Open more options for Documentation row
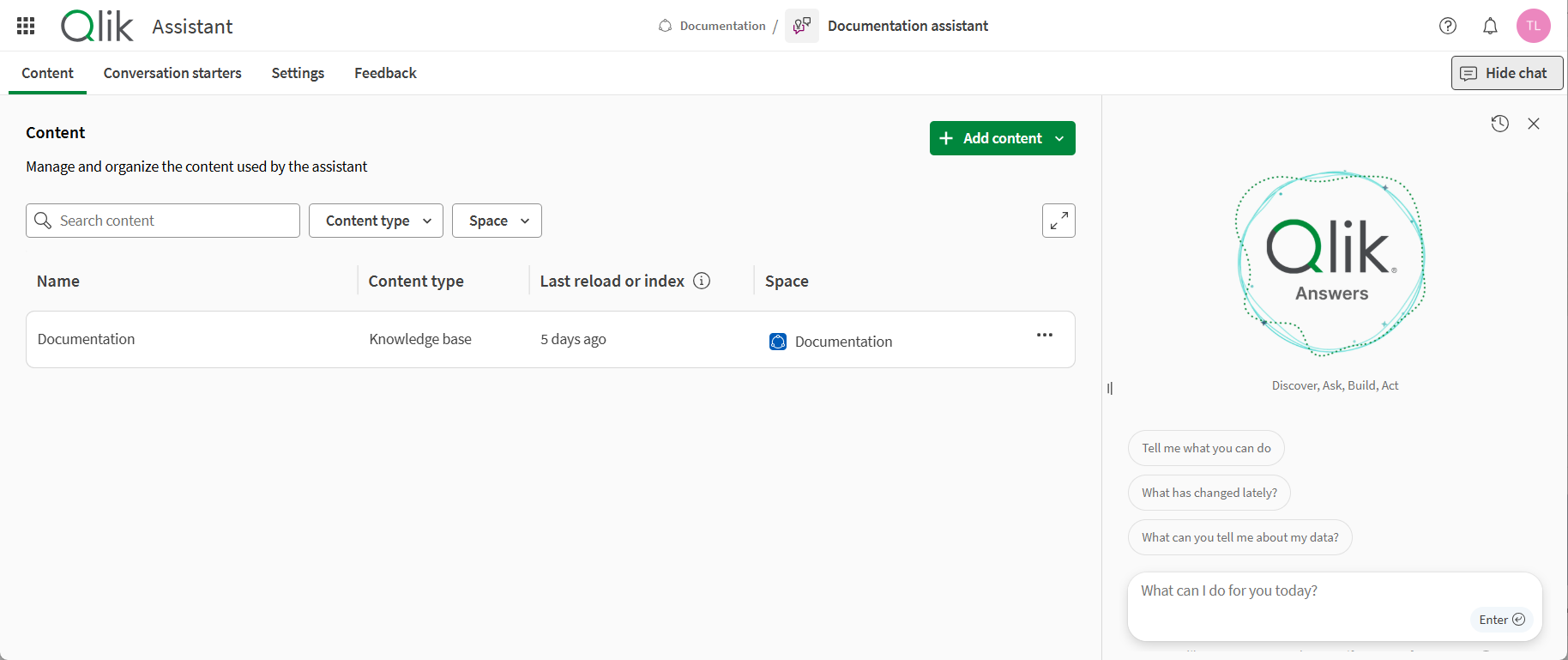This screenshot has width=1568, height=660. pos(1044,335)
